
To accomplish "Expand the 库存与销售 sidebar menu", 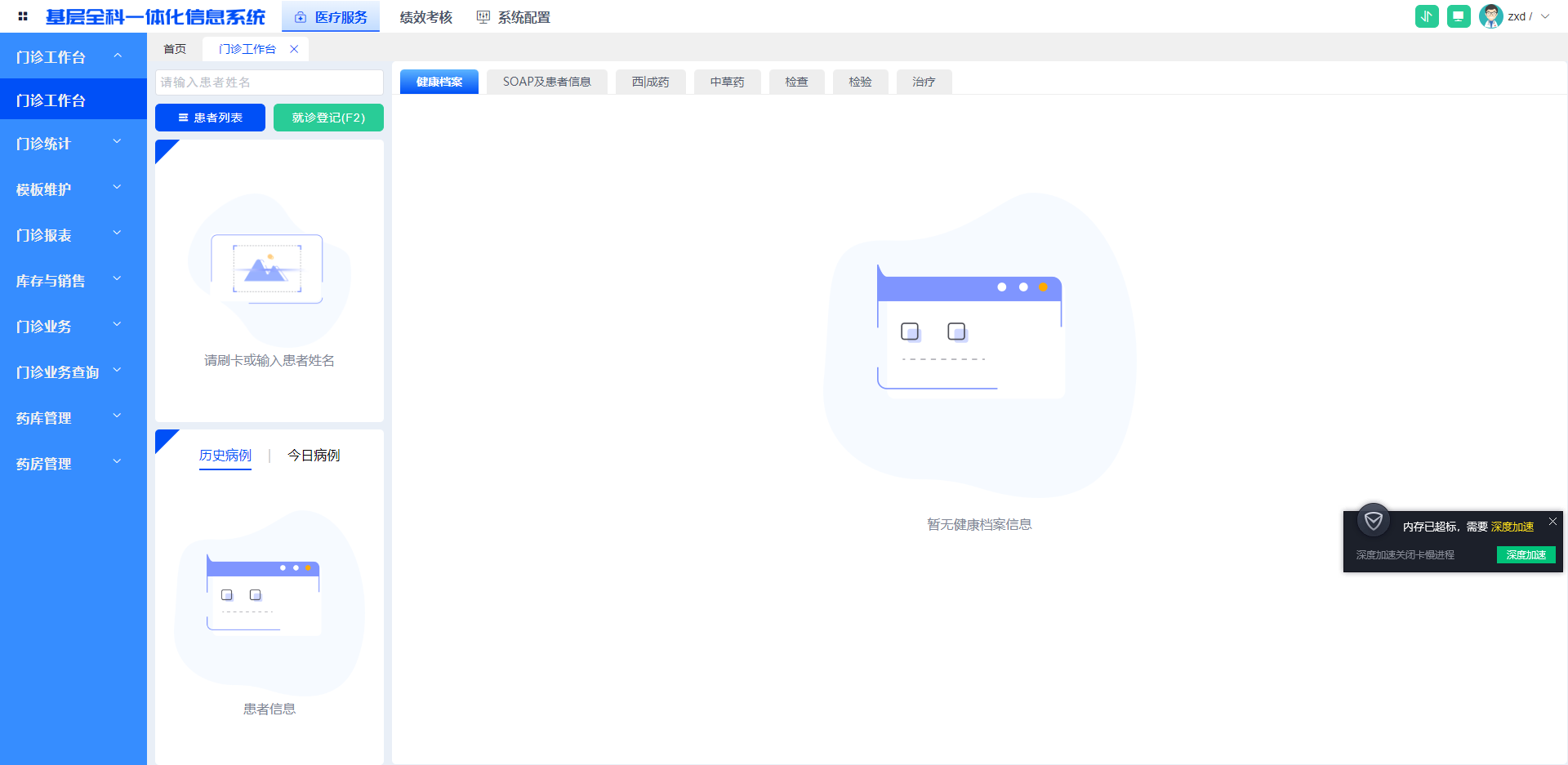I will 73,280.
